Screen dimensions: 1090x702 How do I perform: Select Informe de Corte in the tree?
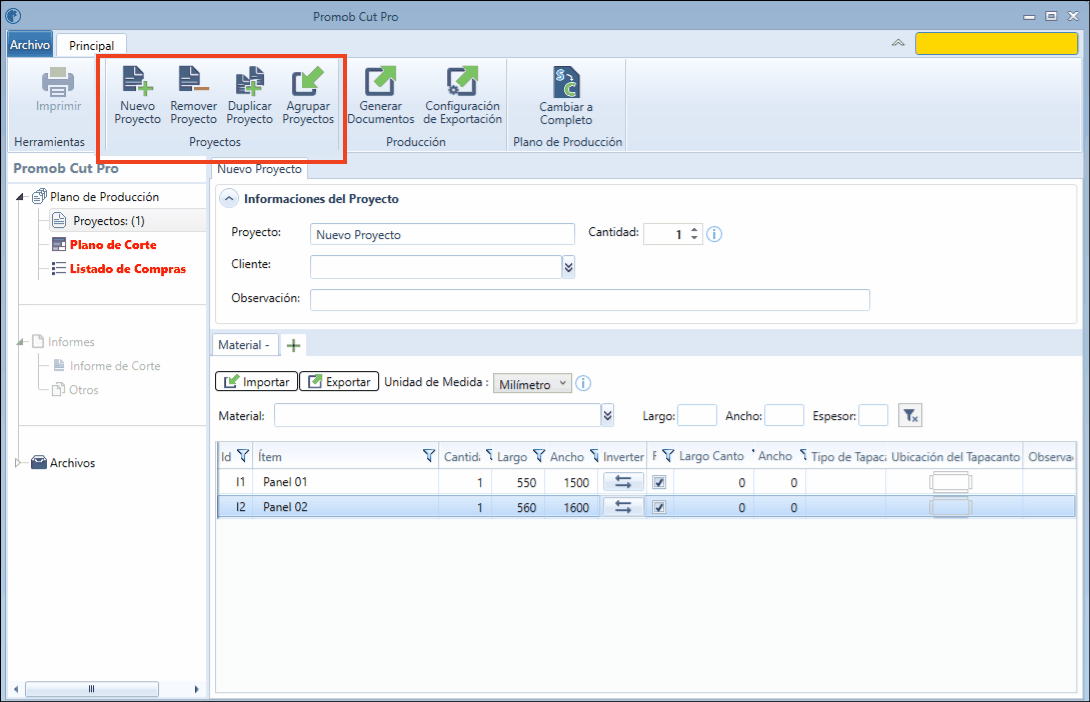(x=115, y=366)
